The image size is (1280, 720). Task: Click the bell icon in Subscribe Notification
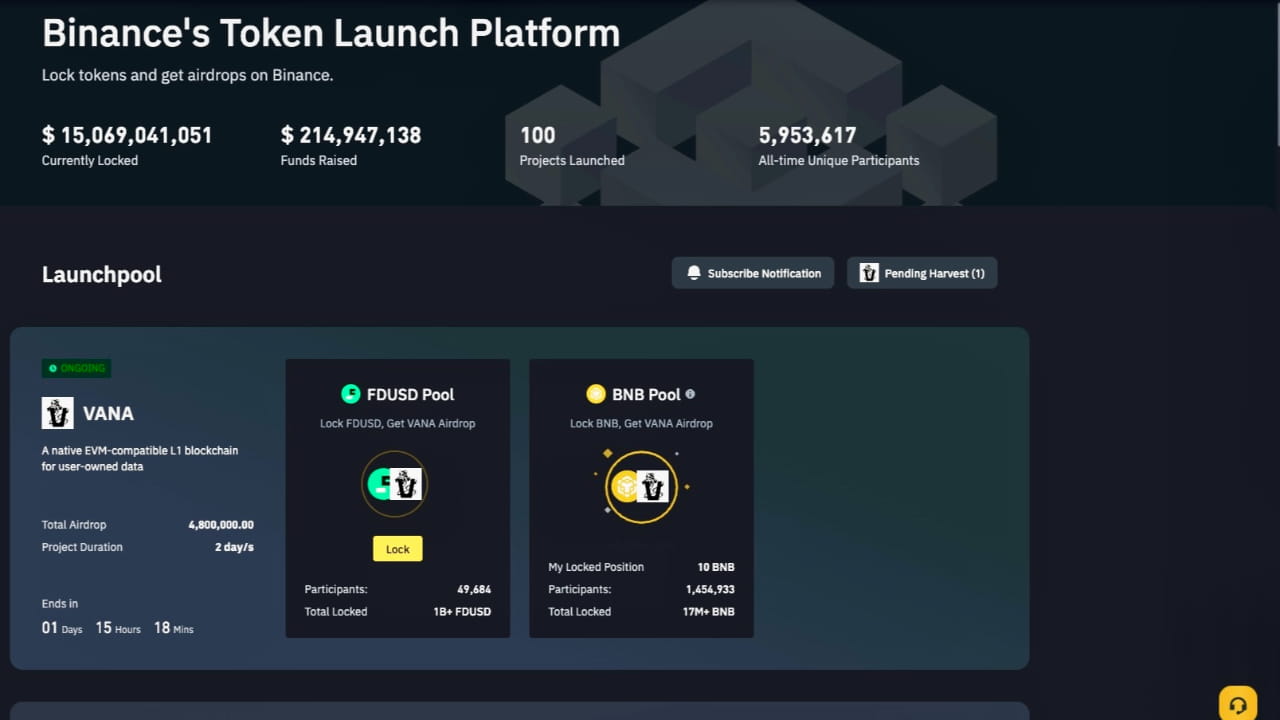pos(694,273)
